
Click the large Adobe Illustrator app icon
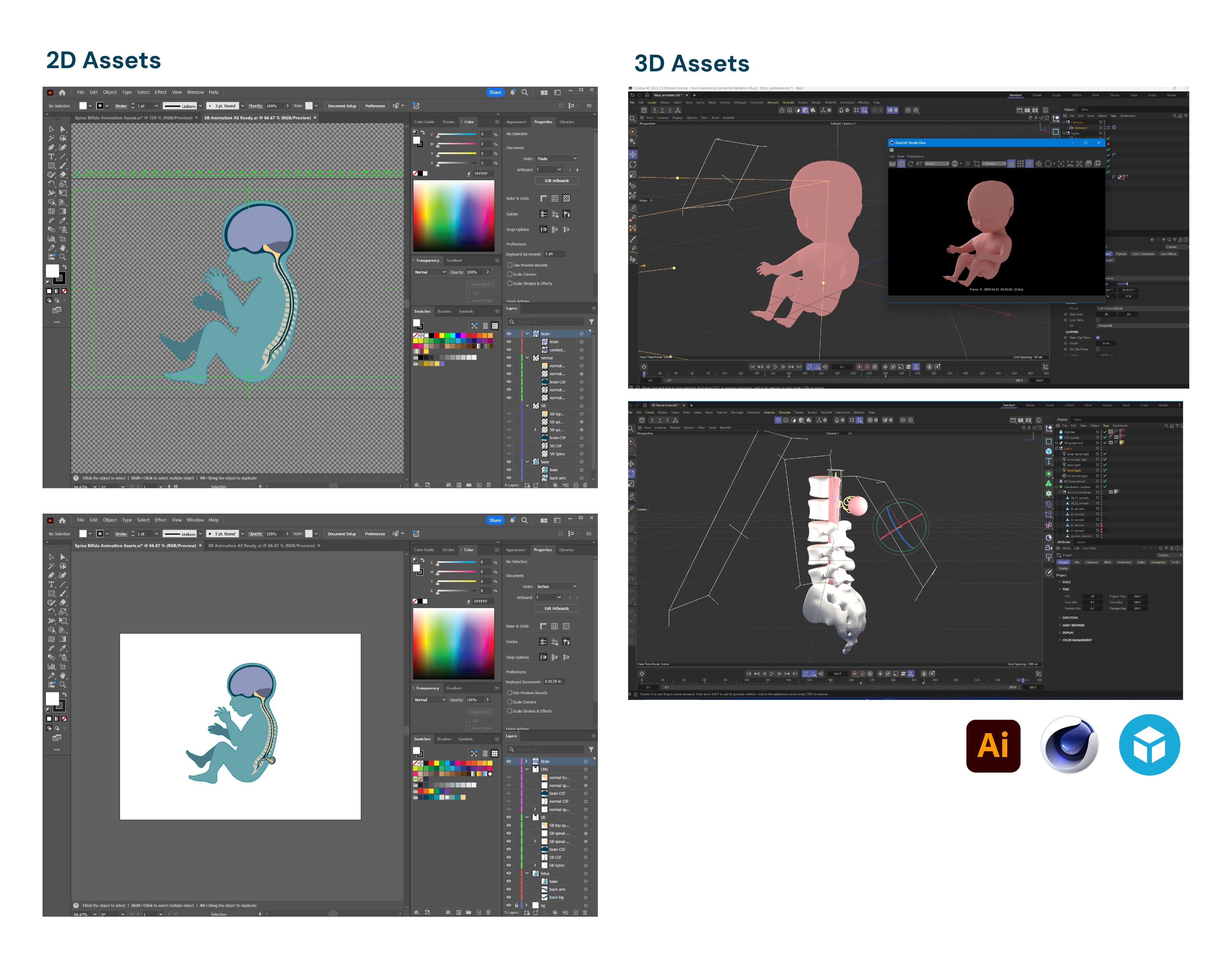coord(993,746)
